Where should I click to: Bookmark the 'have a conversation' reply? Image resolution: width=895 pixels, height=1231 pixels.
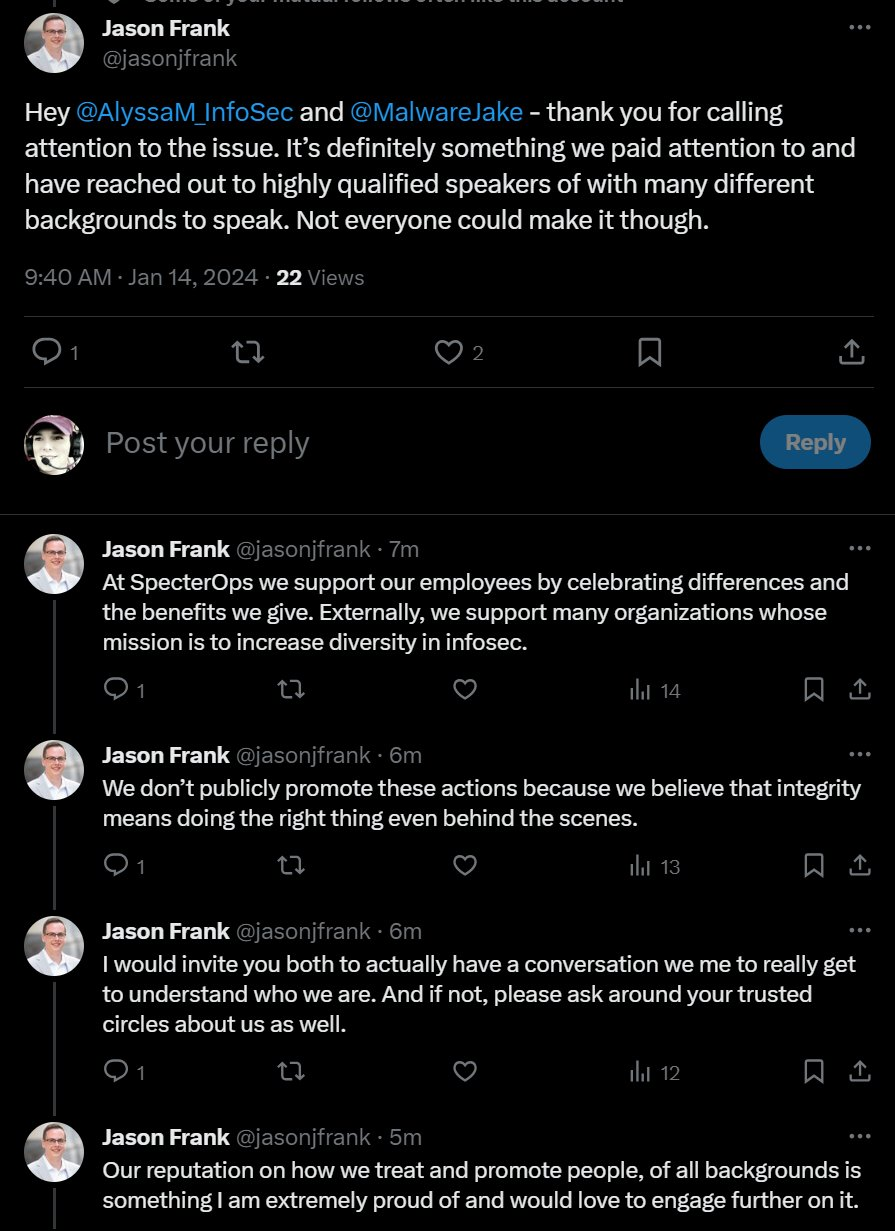[x=814, y=1072]
